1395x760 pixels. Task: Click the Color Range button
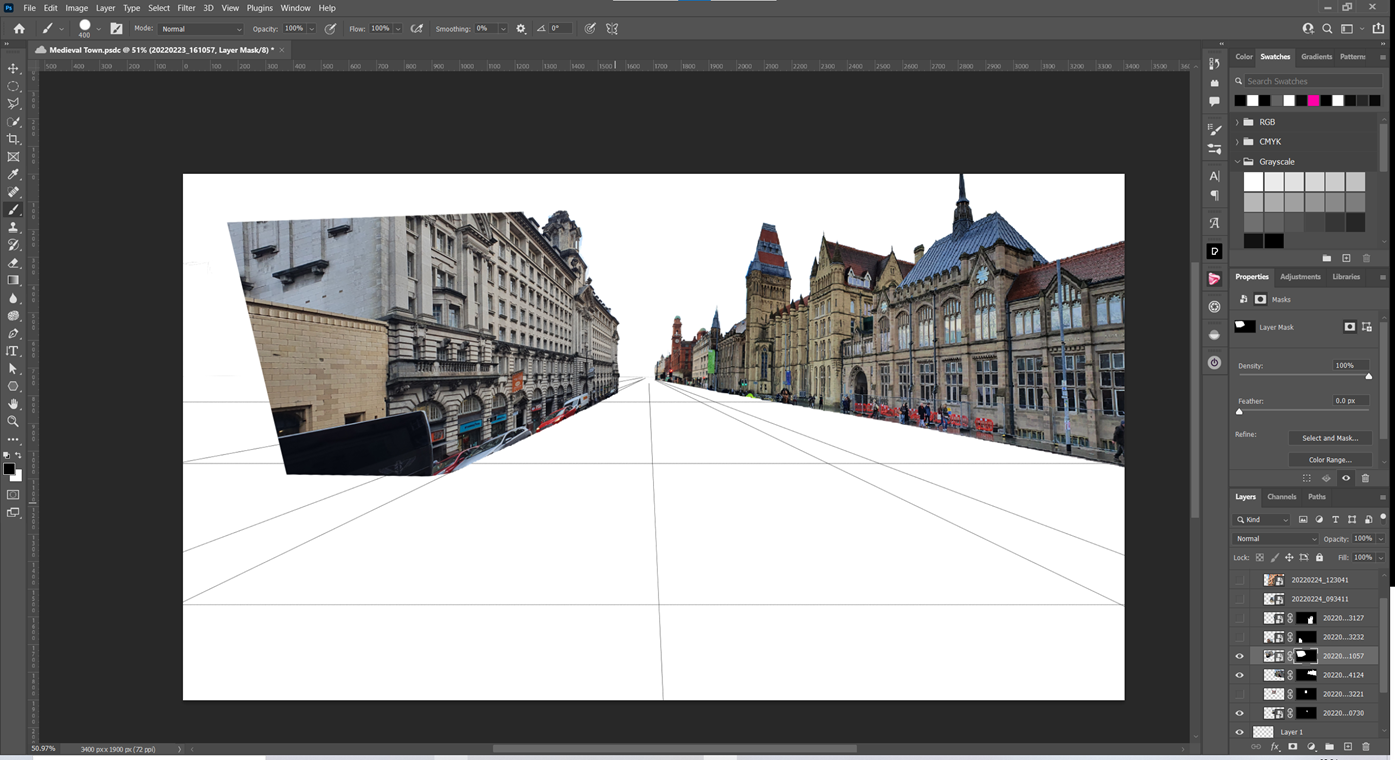point(1329,460)
